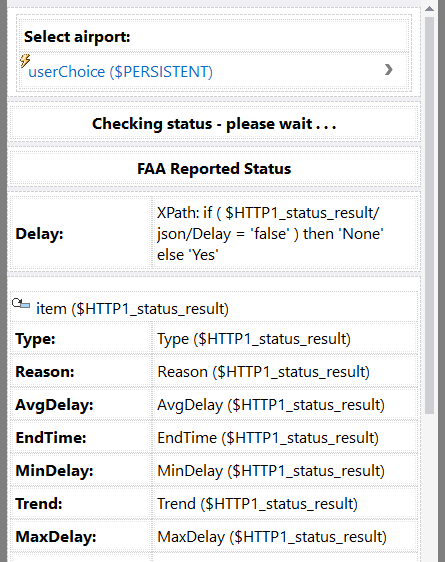445x562 pixels.
Task: Click the lightning bolt action icon
Action: 25,61
